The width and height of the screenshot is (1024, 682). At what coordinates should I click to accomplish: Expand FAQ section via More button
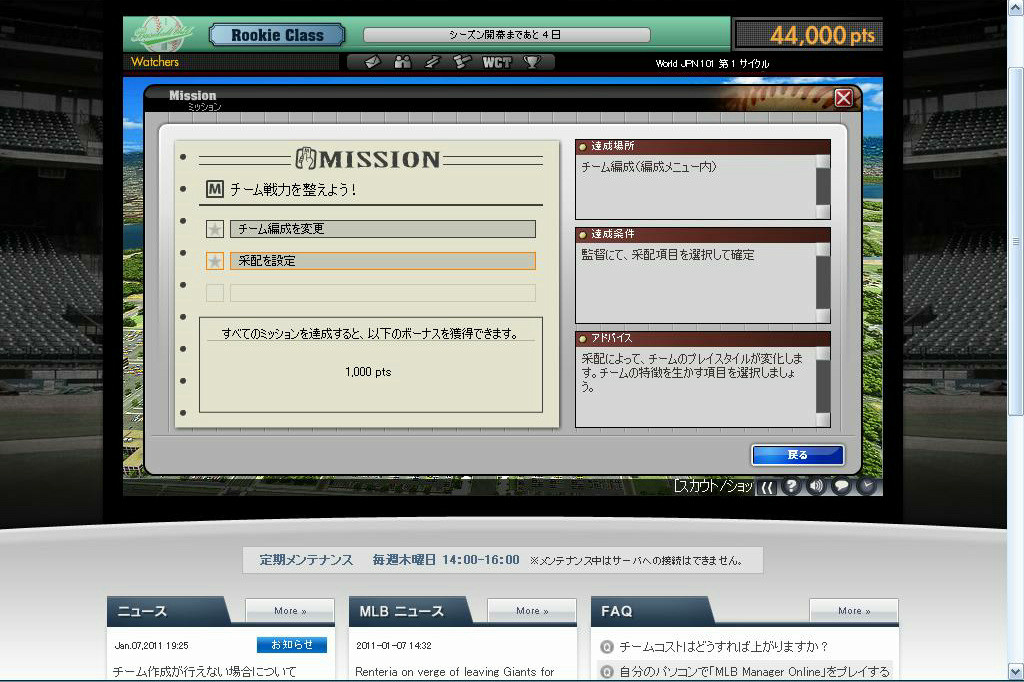click(853, 611)
